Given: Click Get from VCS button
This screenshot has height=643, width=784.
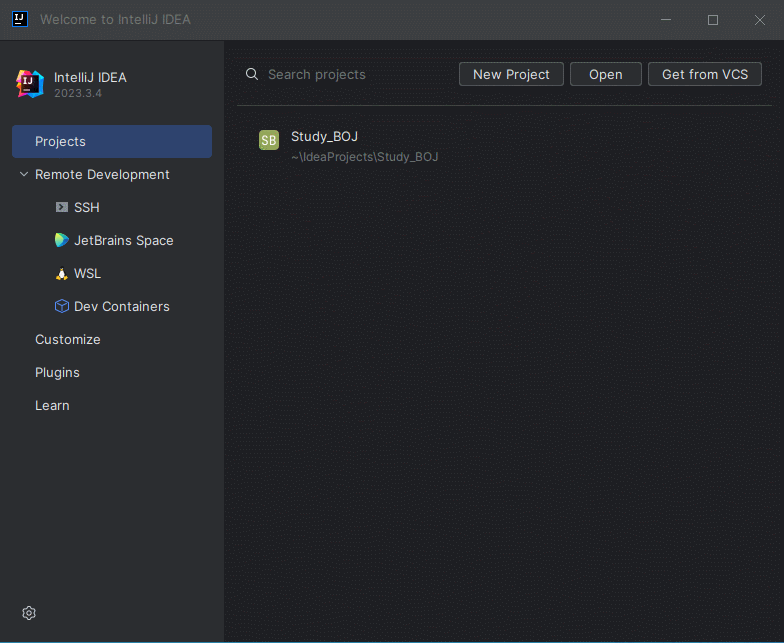Looking at the screenshot, I should click(x=704, y=74).
